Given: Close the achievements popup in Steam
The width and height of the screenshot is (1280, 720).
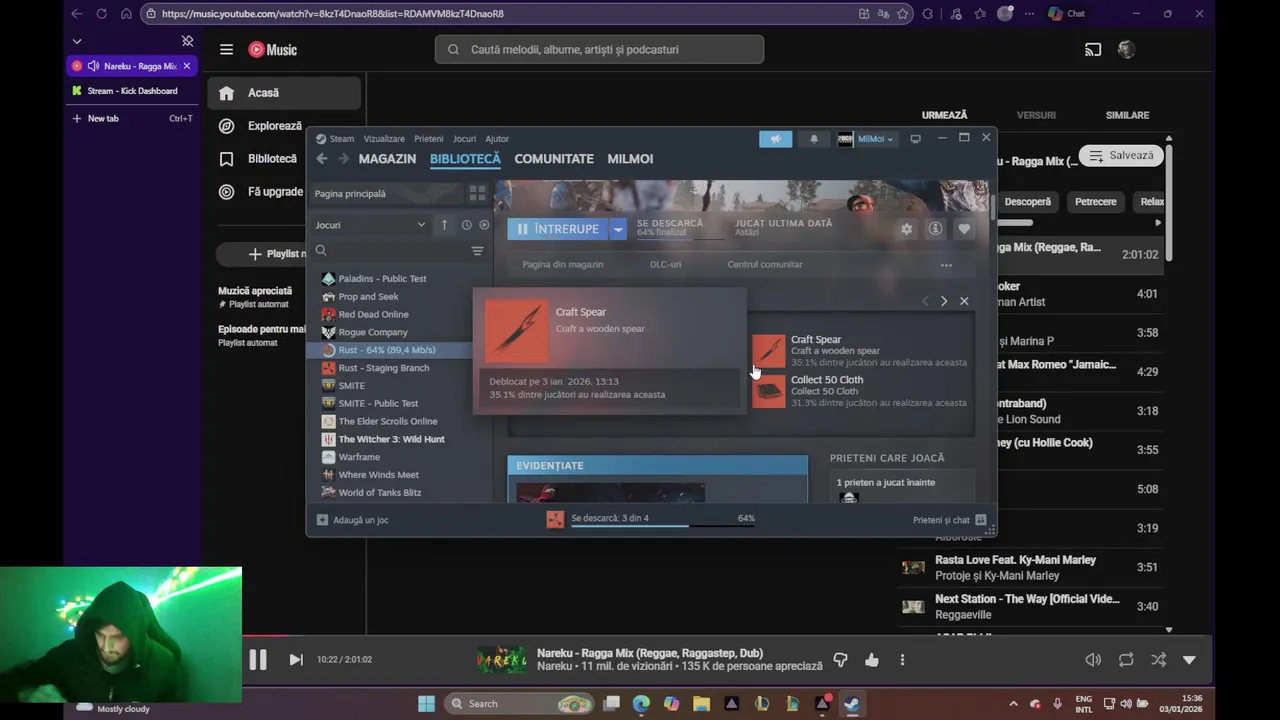Looking at the screenshot, I should pyautogui.click(x=964, y=301).
